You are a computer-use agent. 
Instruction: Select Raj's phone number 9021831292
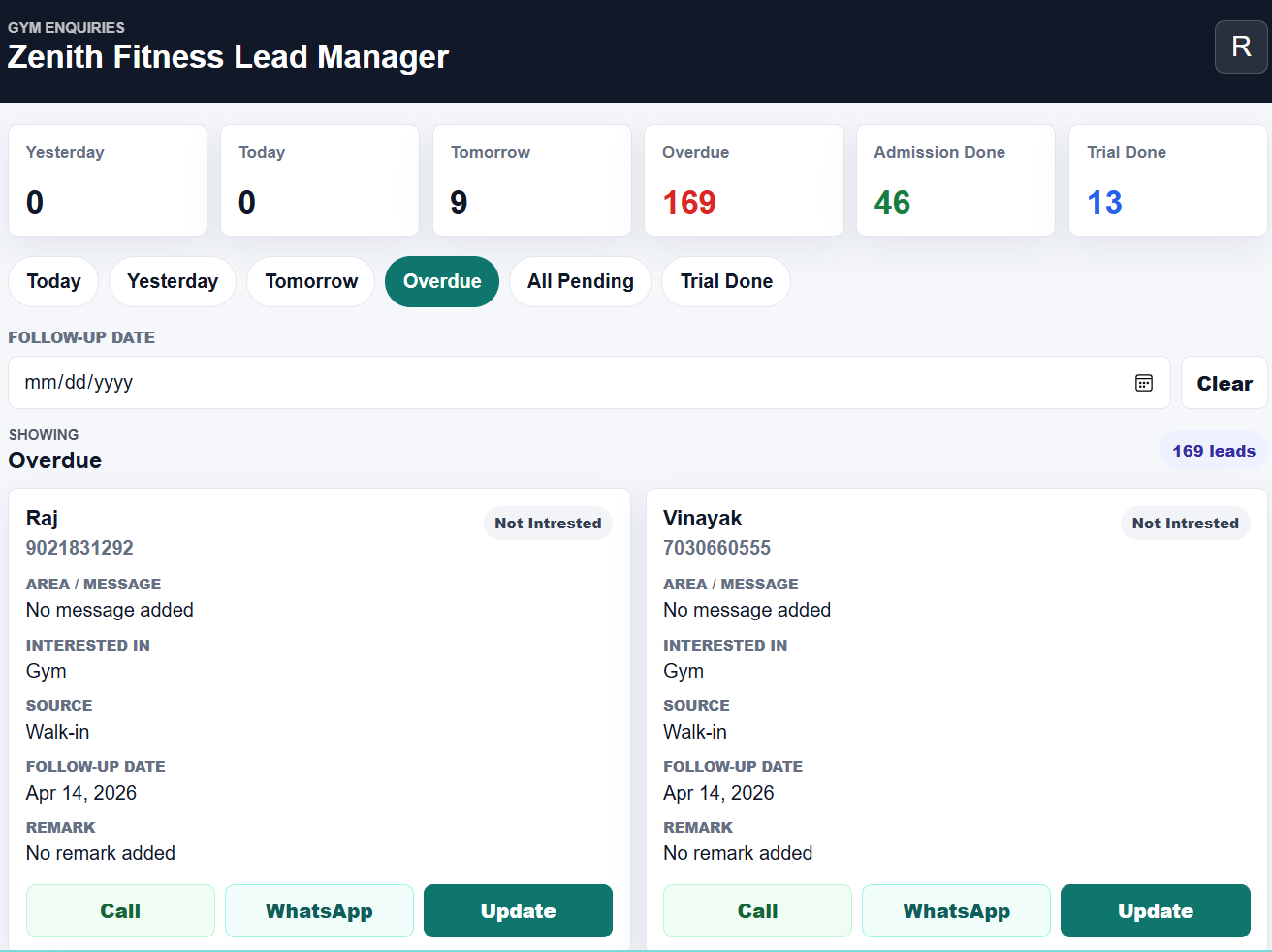pyautogui.click(x=79, y=548)
